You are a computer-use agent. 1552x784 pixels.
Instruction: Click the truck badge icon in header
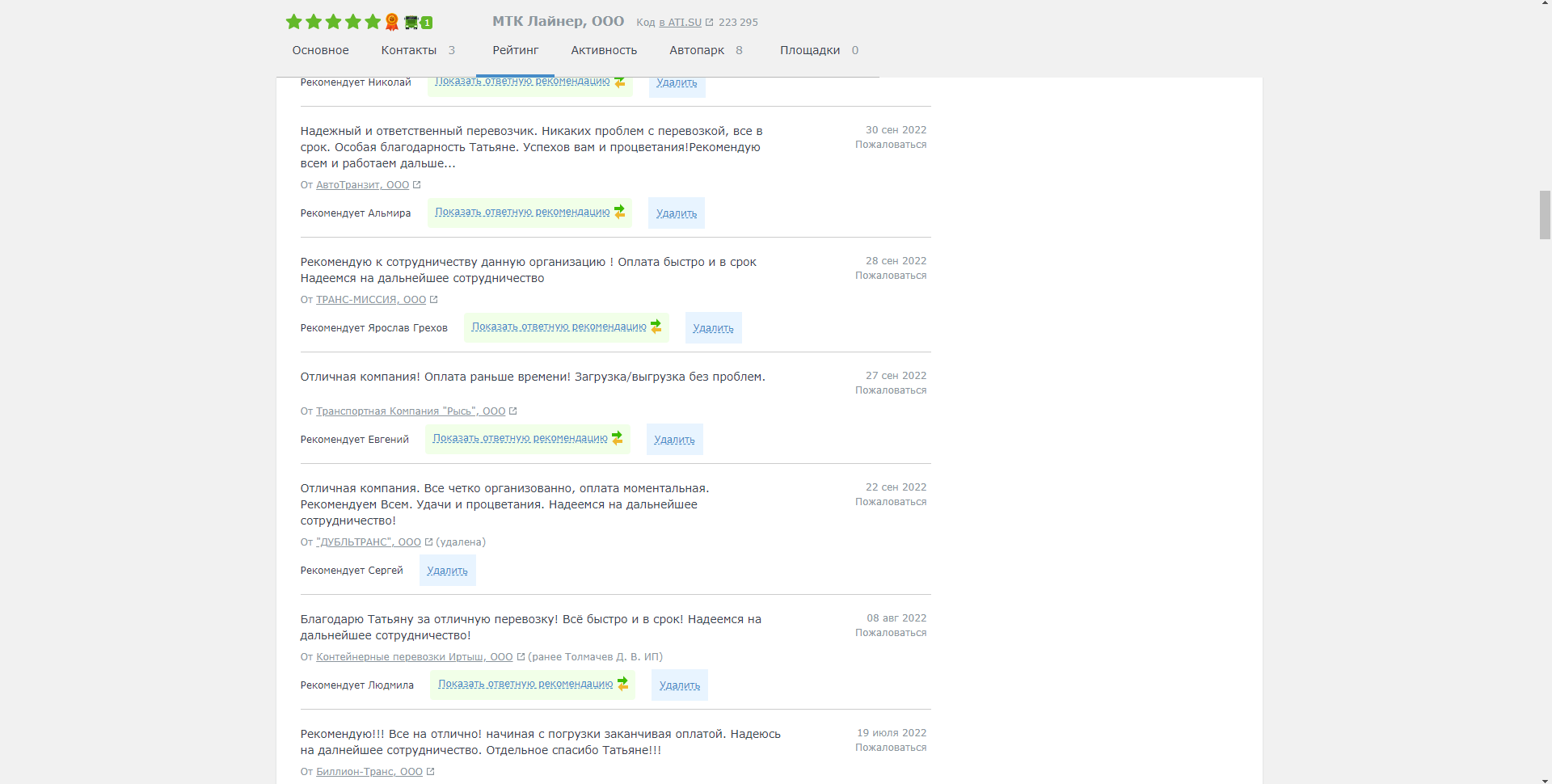point(418,23)
